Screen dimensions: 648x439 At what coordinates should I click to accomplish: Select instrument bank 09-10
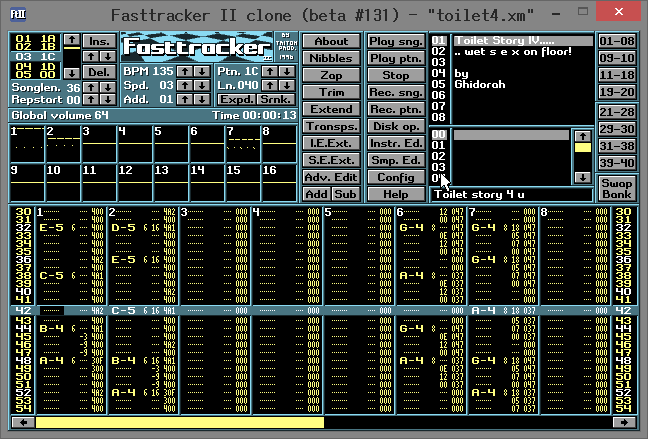click(616, 57)
